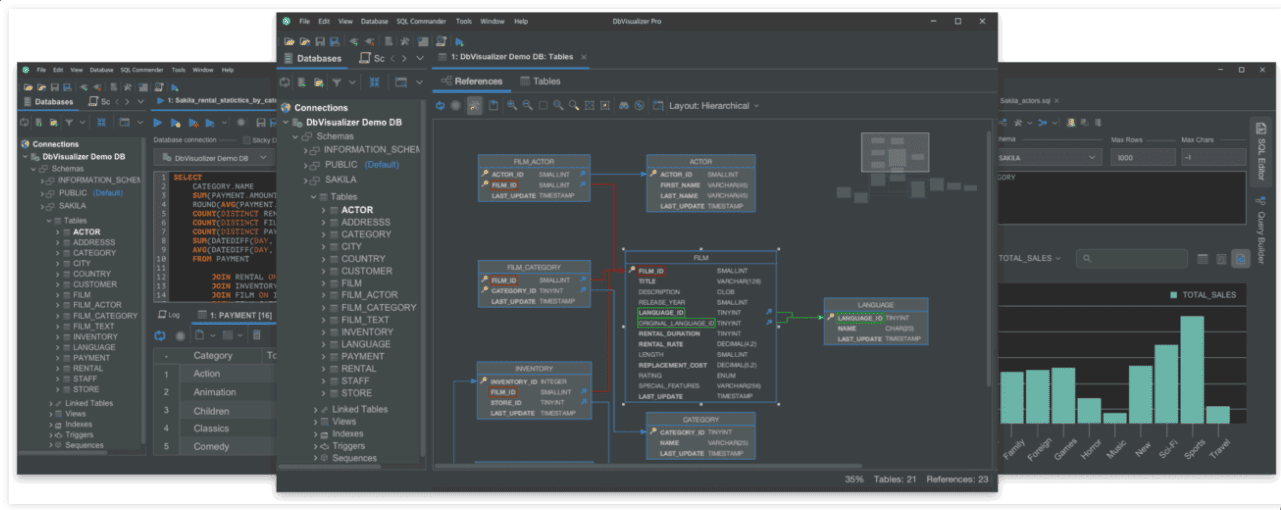Click the "References: 23" status bar text
Viewport: 1281px width, 510px height.
(x=955, y=480)
